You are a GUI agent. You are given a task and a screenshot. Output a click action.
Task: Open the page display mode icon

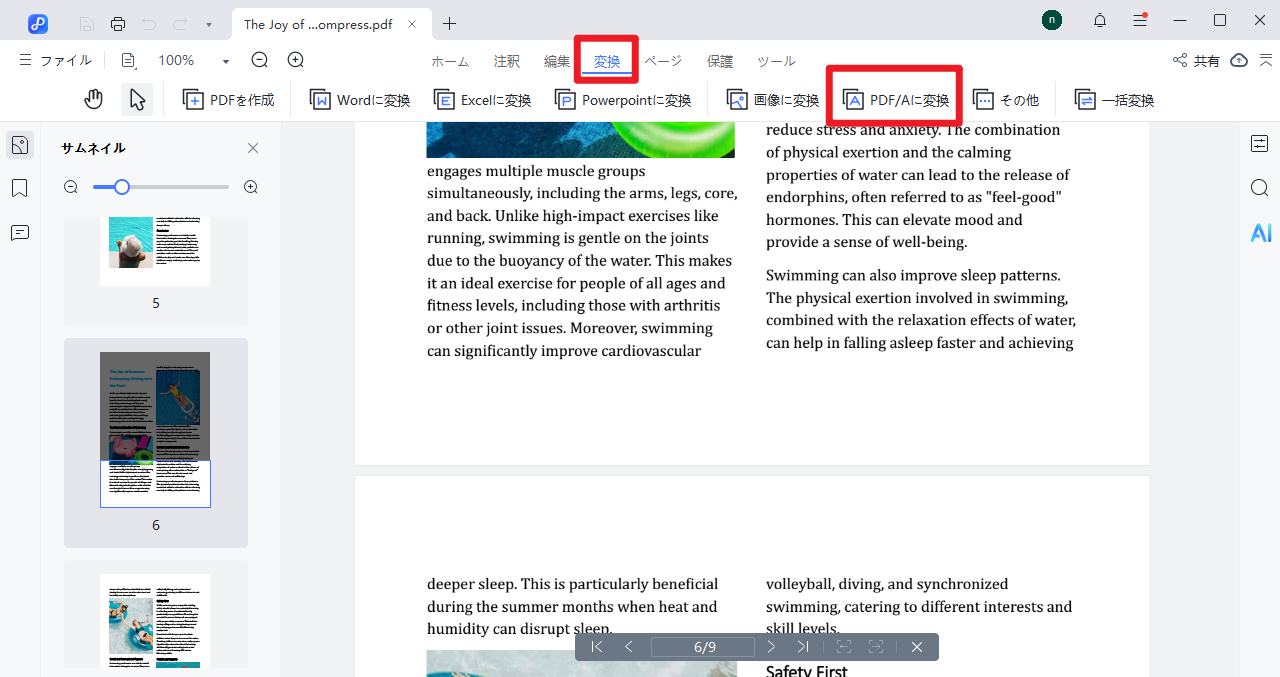point(129,61)
